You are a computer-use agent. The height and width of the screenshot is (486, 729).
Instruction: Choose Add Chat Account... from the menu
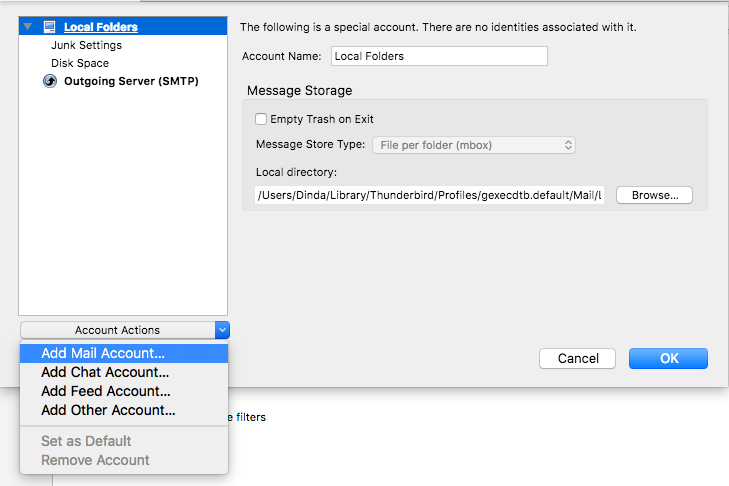[x=105, y=372]
